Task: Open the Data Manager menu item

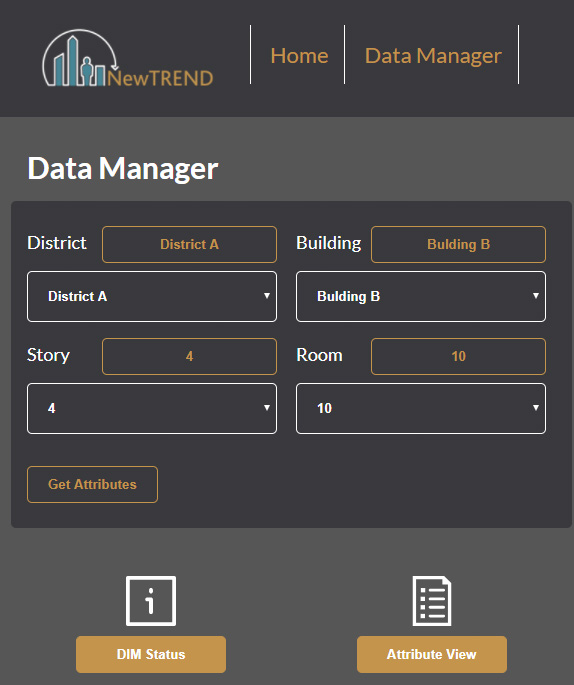Action: coord(433,56)
